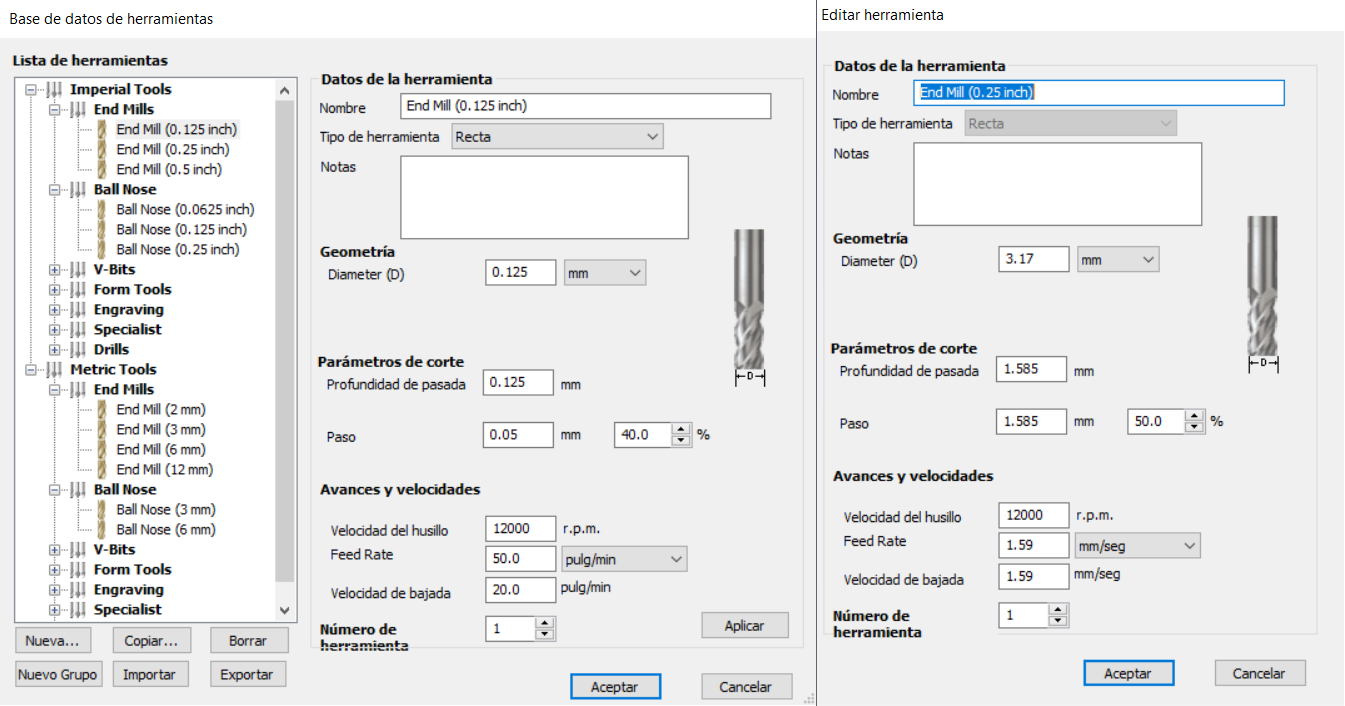This screenshot has width=1345, height=706.
Task: Click the Imperial Tools group icon
Action: click(54, 89)
